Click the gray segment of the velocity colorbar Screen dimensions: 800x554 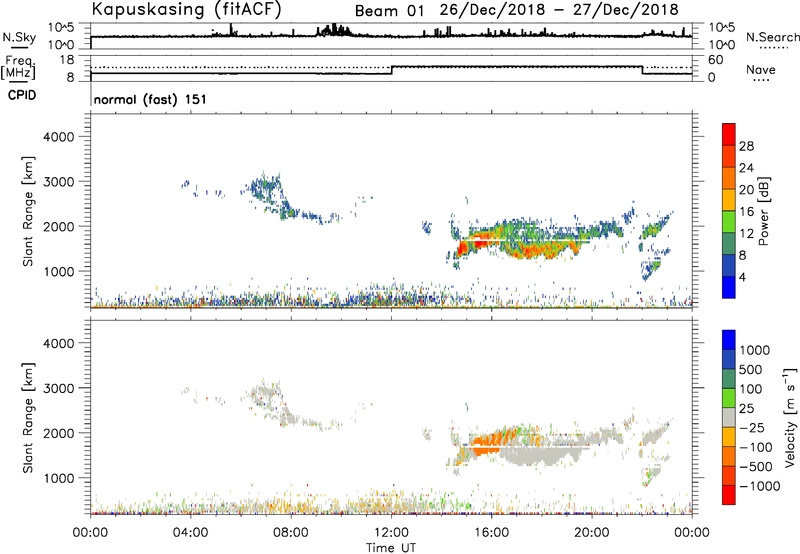click(x=729, y=417)
